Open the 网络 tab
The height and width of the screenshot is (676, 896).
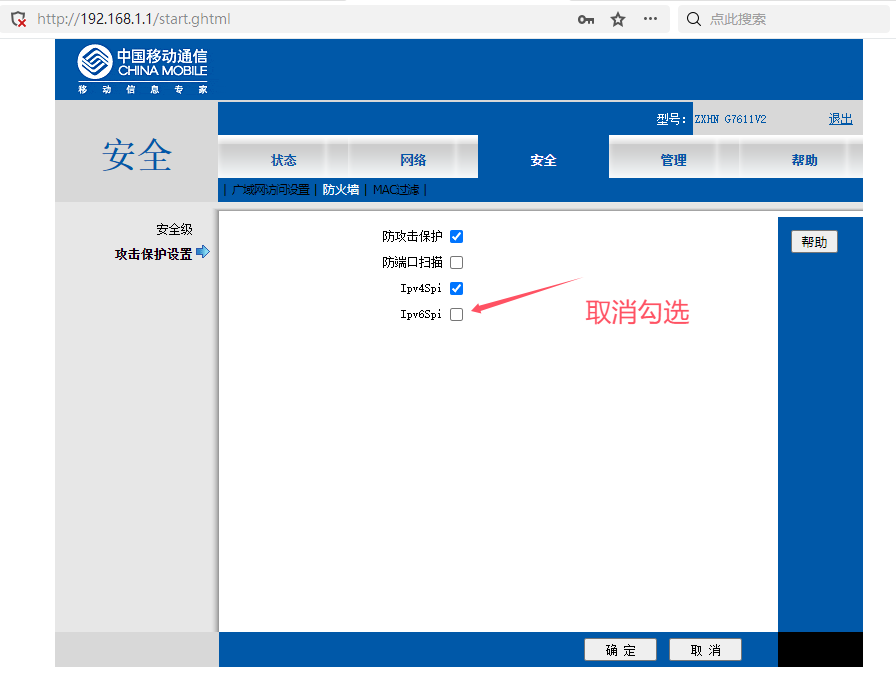[413, 160]
